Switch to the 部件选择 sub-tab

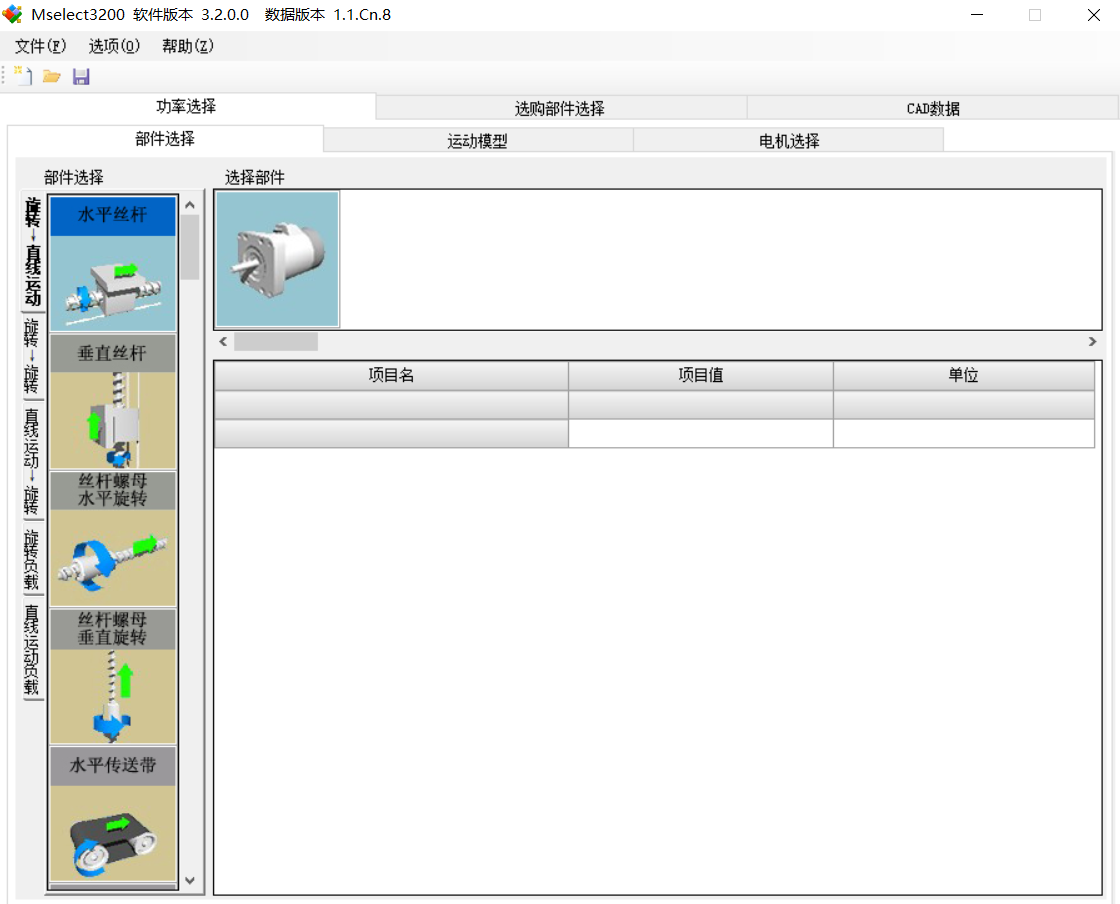(165, 139)
